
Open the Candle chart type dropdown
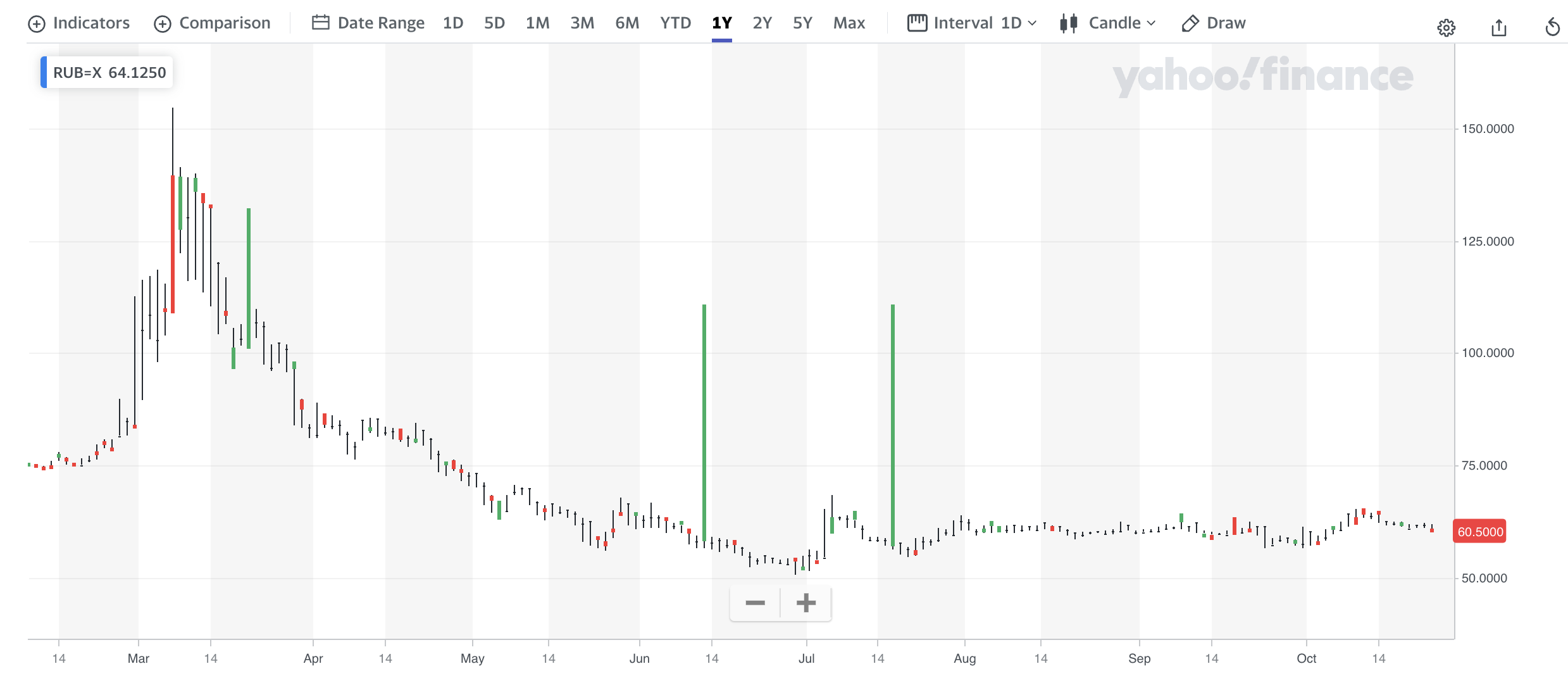[x=1121, y=23]
